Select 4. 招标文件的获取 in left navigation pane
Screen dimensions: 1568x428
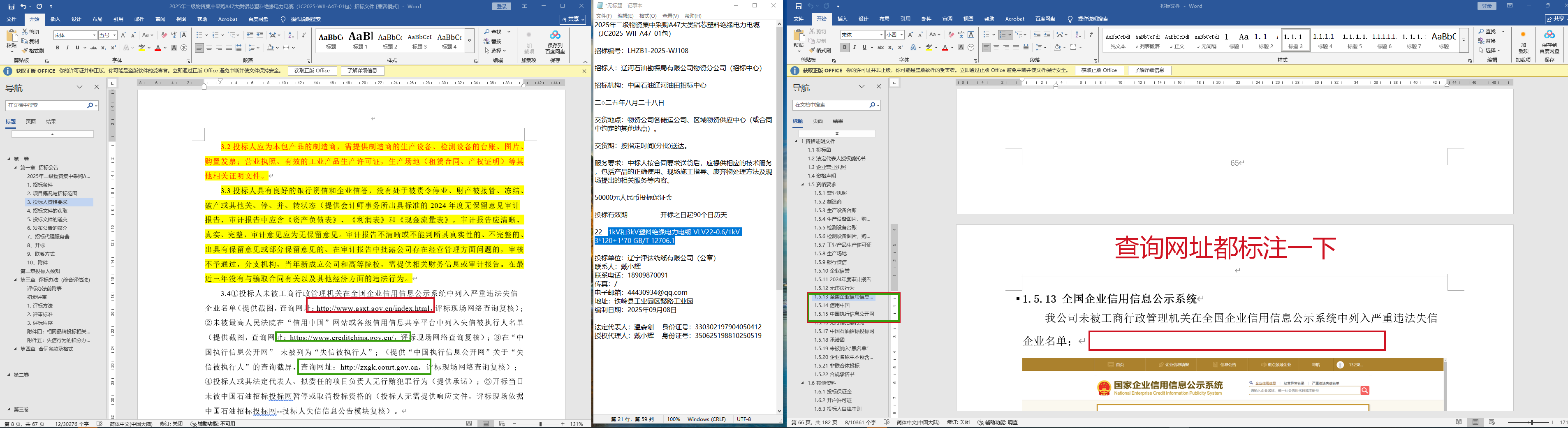click(x=47, y=211)
